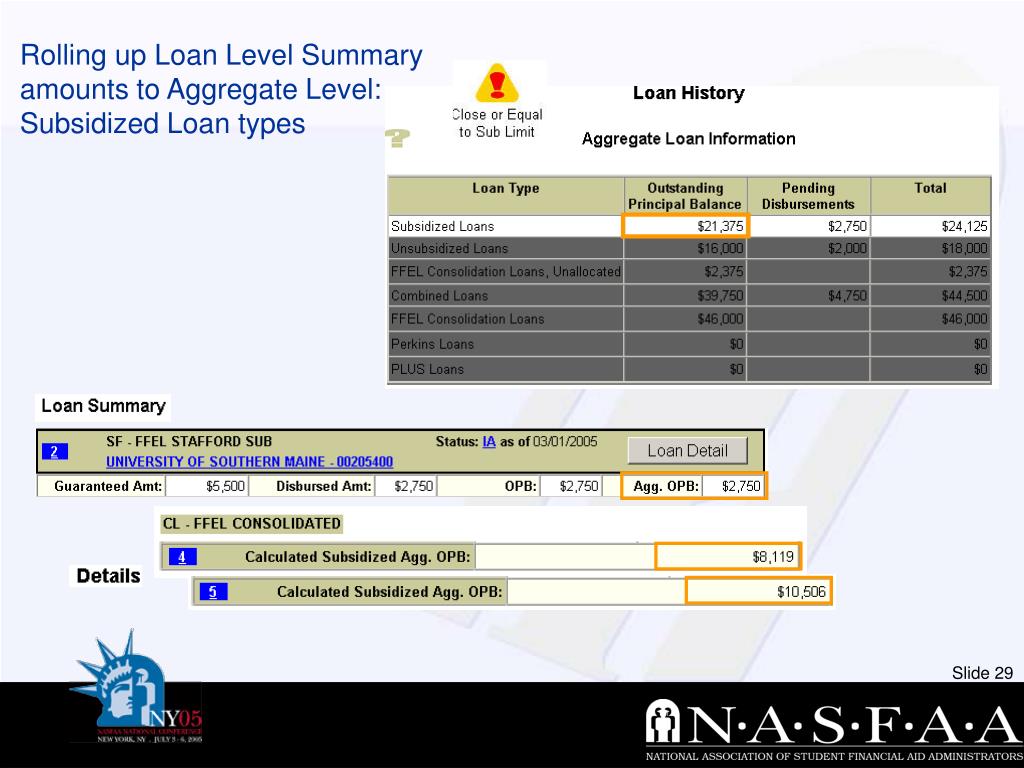Viewport: 1024px width, 768px height.
Task: Click SF - FFEL STAFFORD SUB title
Action: [x=189, y=441]
